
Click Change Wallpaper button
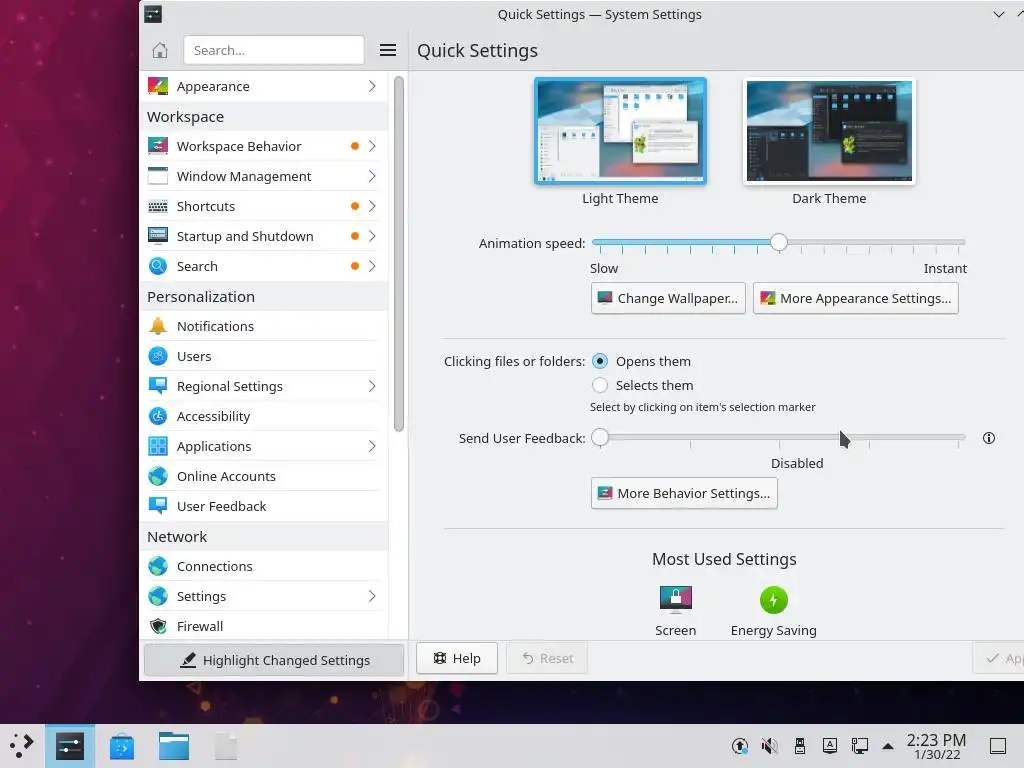point(667,298)
